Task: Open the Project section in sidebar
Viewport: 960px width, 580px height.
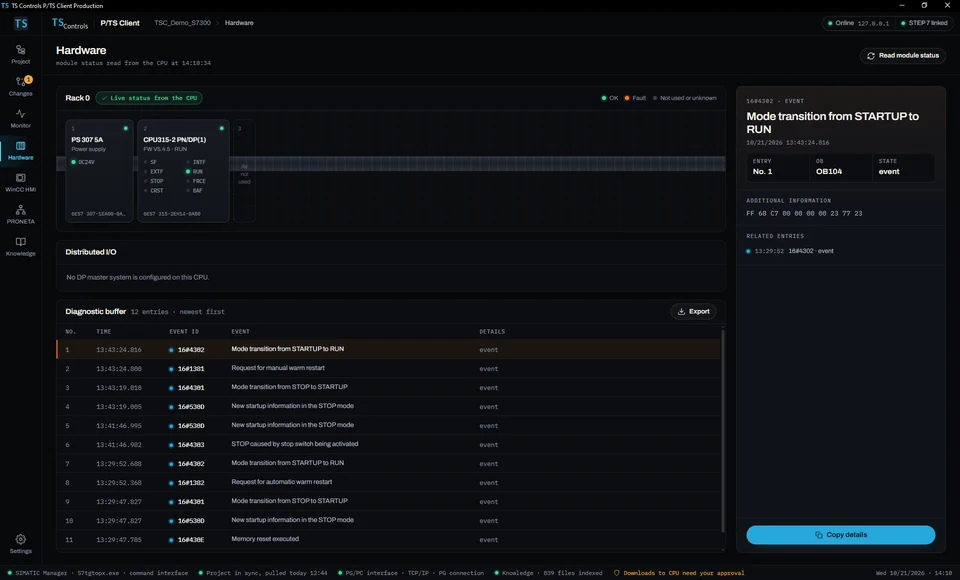Action: 20,54
